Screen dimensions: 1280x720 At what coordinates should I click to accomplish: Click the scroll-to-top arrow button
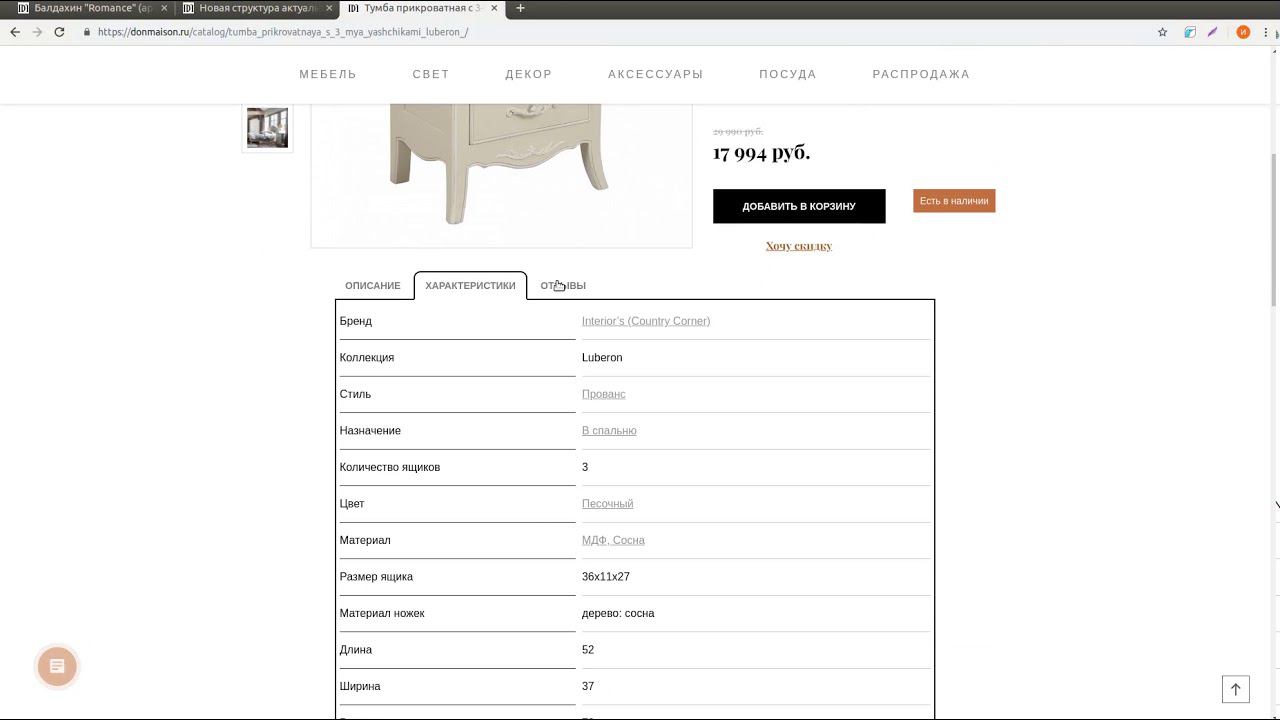[x=1235, y=689]
